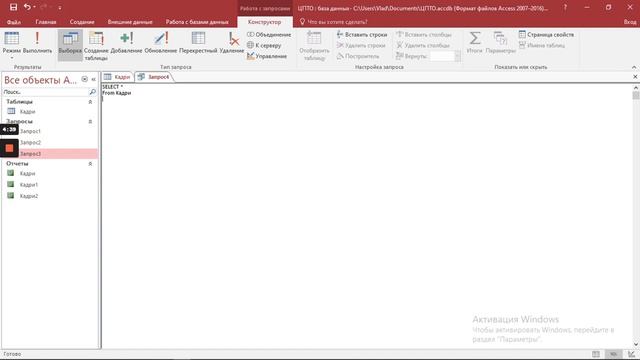
Task: Open quick access toolbar customize dropdown
Action: 60,7
